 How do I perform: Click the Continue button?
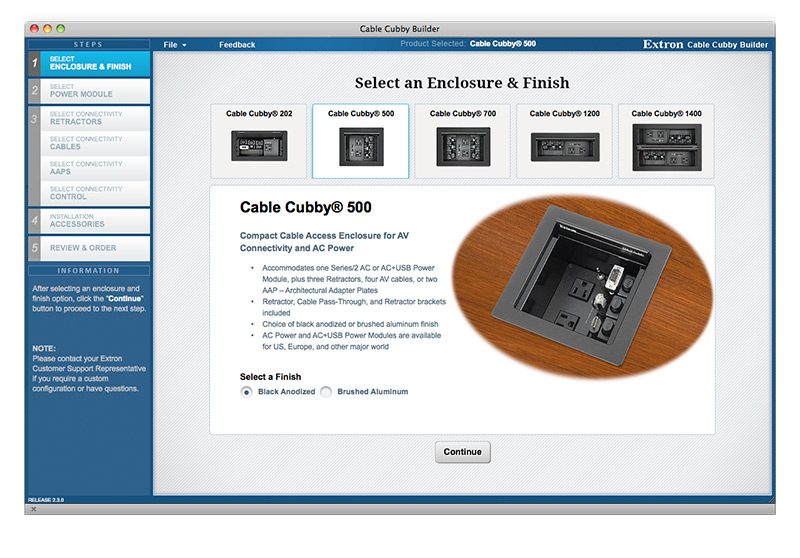pos(462,452)
